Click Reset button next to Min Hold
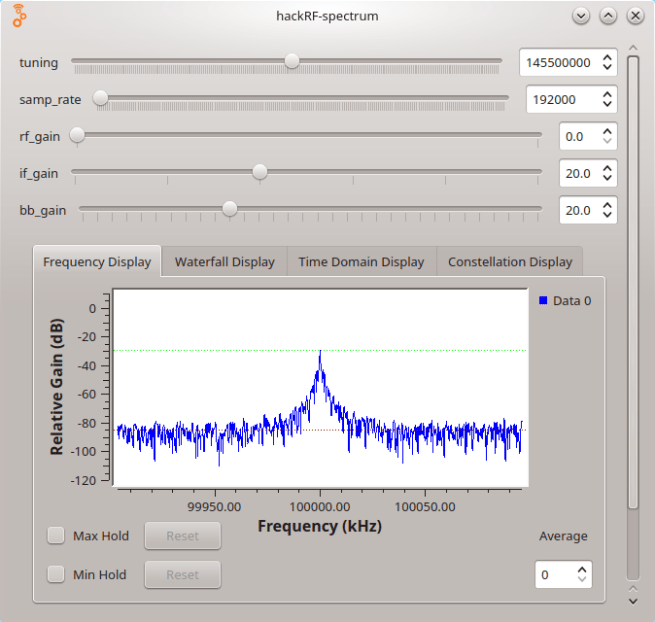This screenshot has height=622, width=655. pos(182,575)
